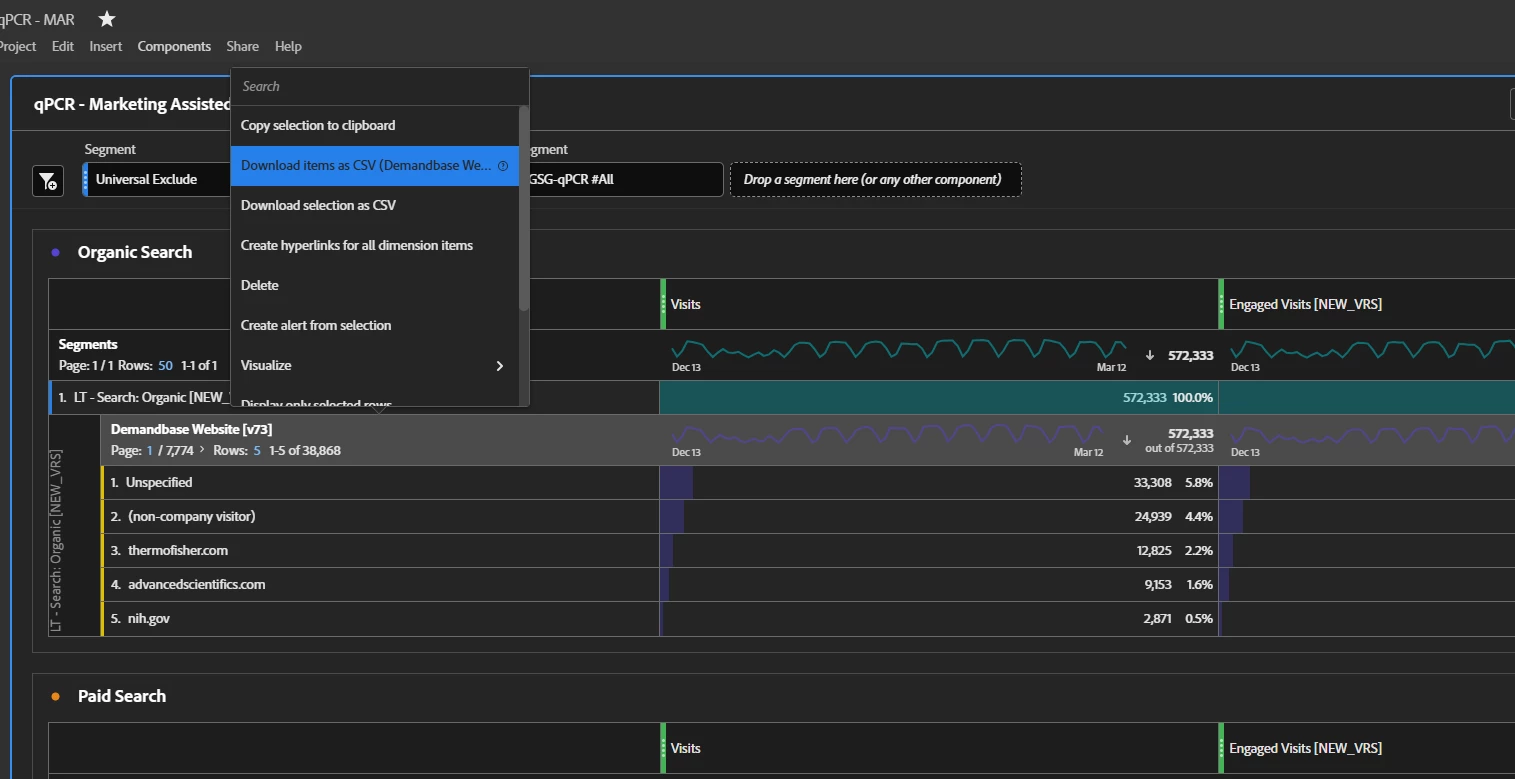Click the context menu Search field
The width and height of the screenshot is (1515, 779).
click(x=379, y=86)
